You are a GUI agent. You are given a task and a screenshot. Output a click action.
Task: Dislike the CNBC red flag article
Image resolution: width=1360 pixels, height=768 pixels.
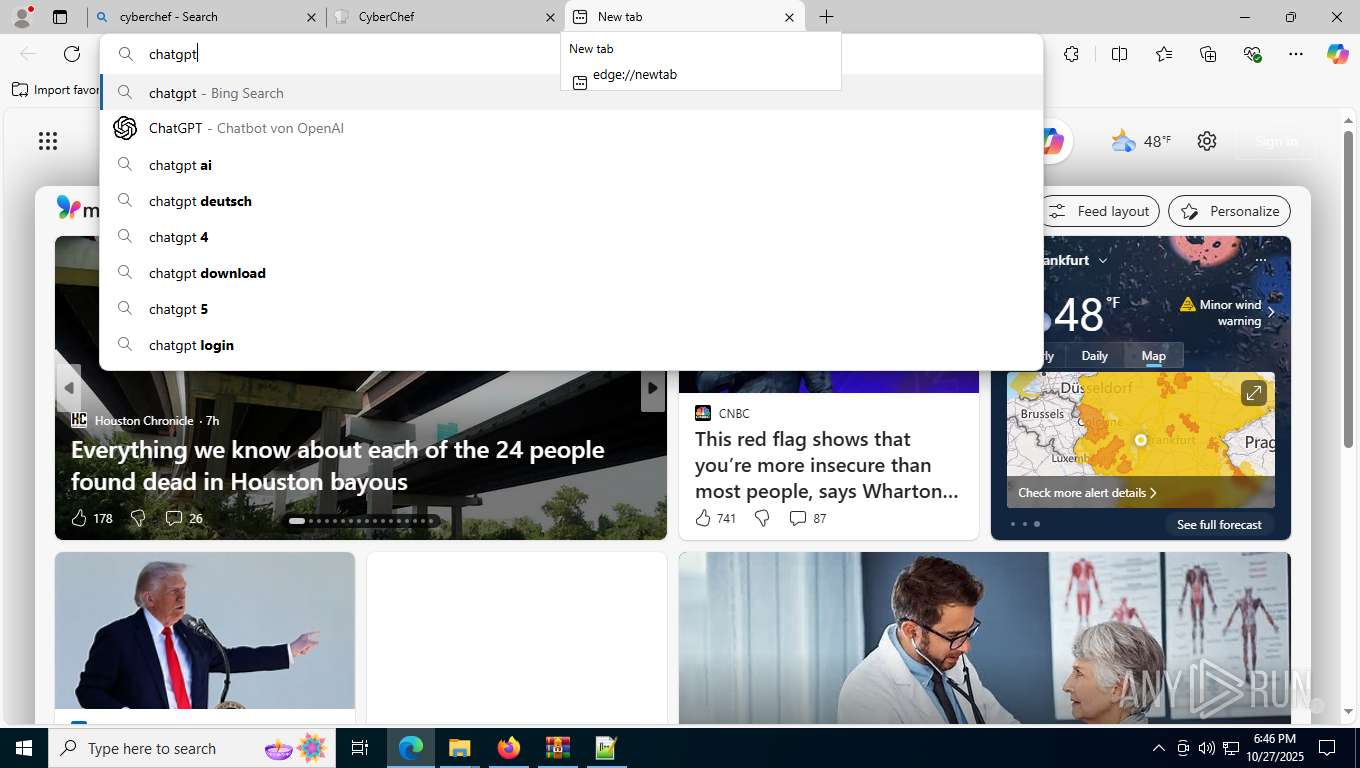[x=762, y=518]
